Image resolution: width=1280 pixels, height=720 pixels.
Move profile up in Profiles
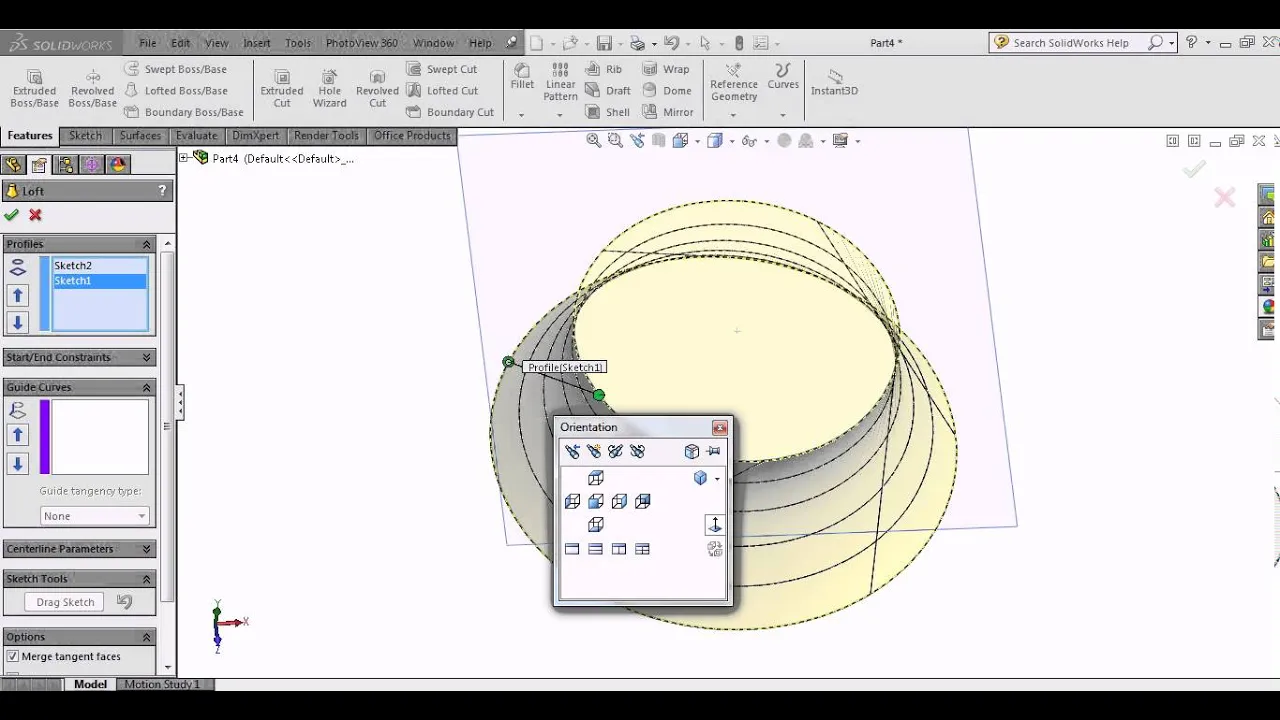[18, 295]
